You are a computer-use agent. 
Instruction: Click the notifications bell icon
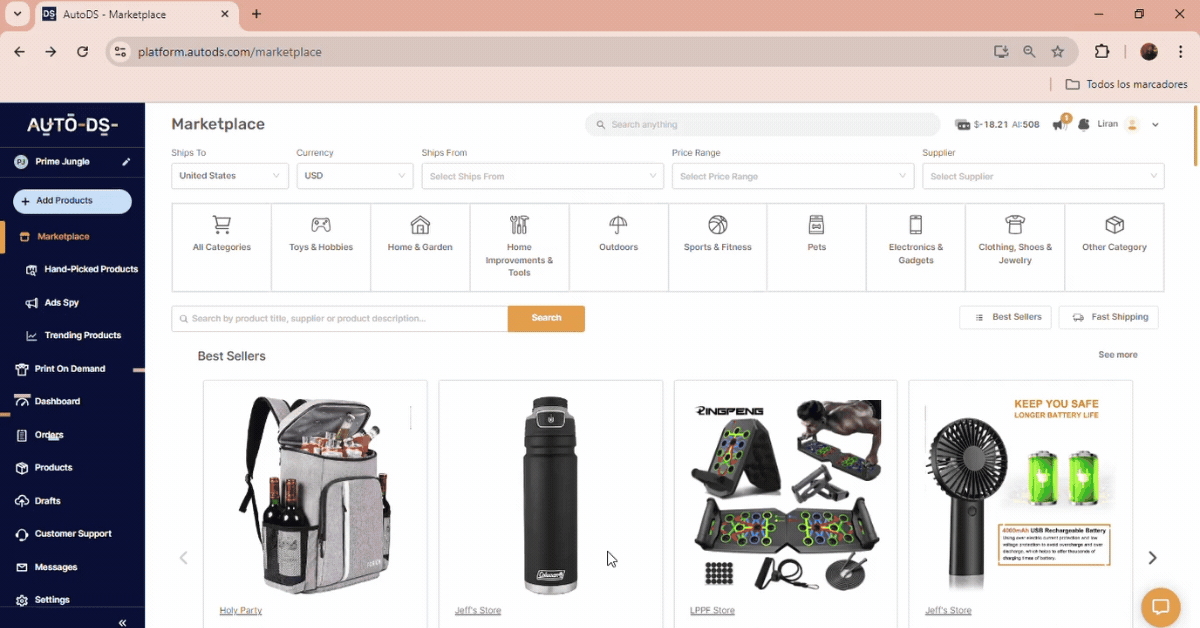(x=1084, y=125)
